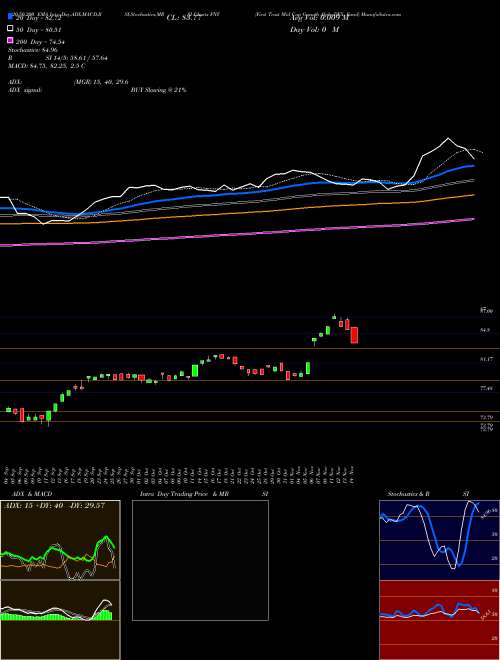Viewport: 500px width, 660px height.
Task: Click the empty Intra Day Trading Price chart box
Action: (x=200, y=560)
